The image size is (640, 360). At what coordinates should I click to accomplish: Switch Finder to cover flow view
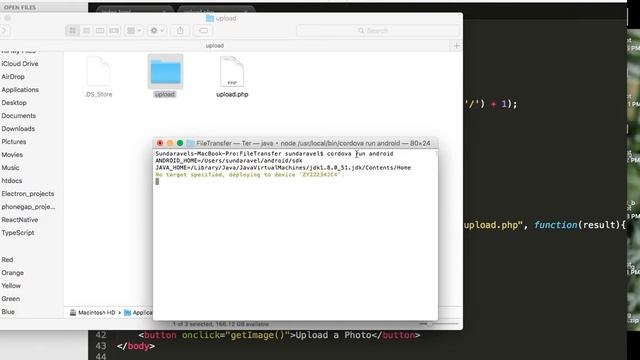[x=114, y=31]
